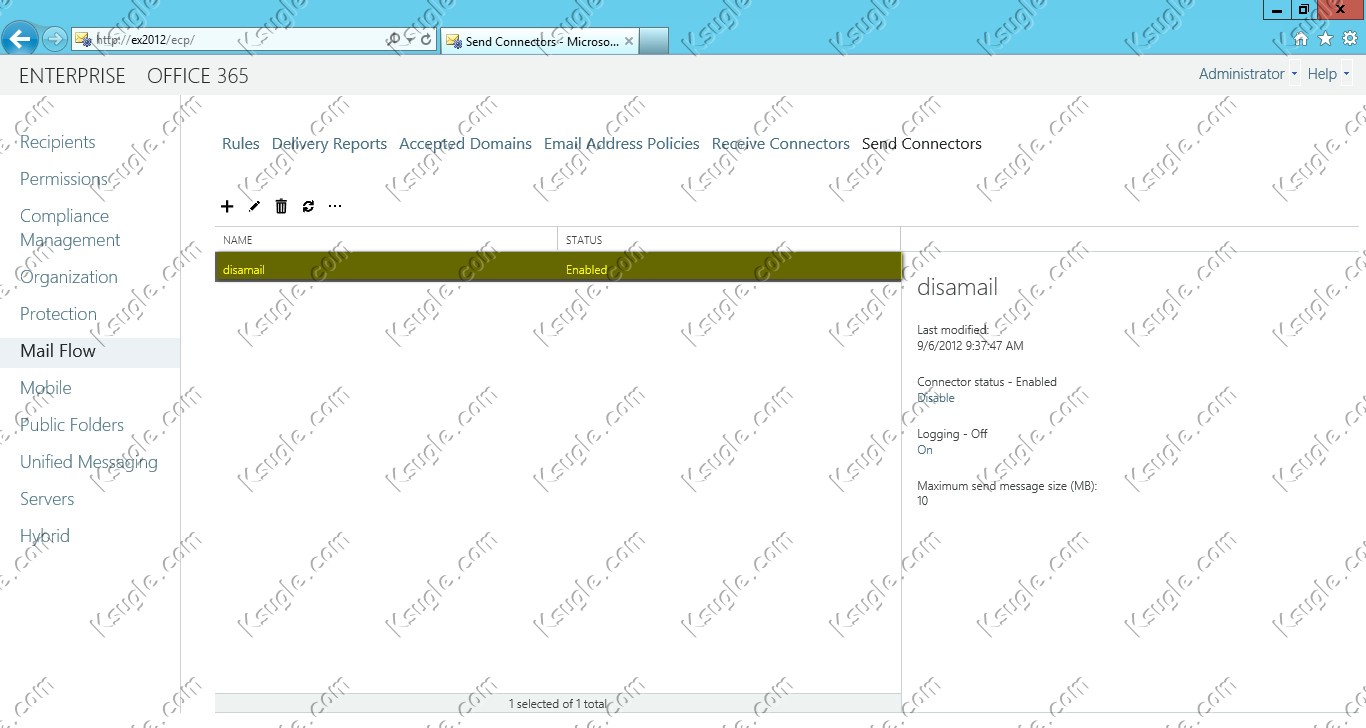Viewport: 1366px width, 728px height.
Task: Click the browser Back arrow button
Action: 20,39
